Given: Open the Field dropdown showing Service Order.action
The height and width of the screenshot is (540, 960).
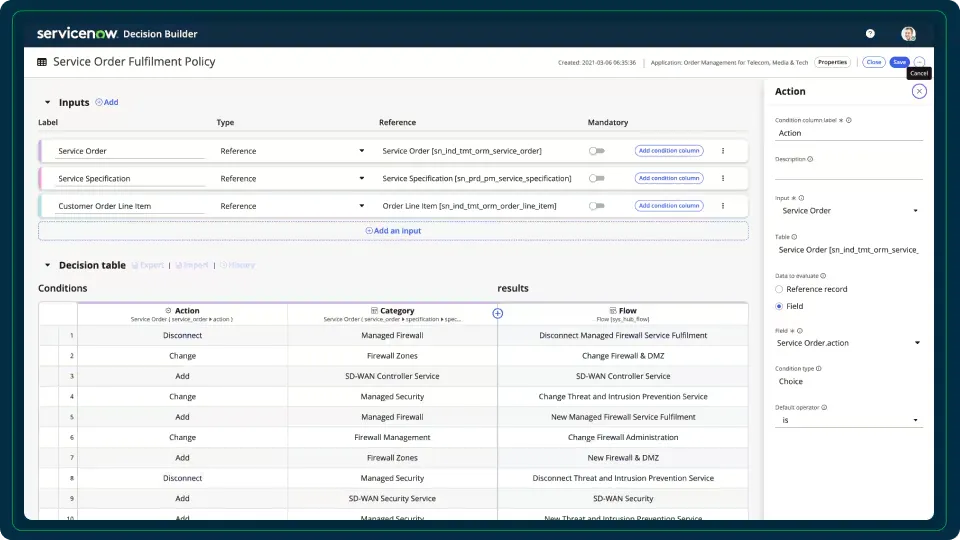Looking at the screenshot, I should click(x=849, y=343).
